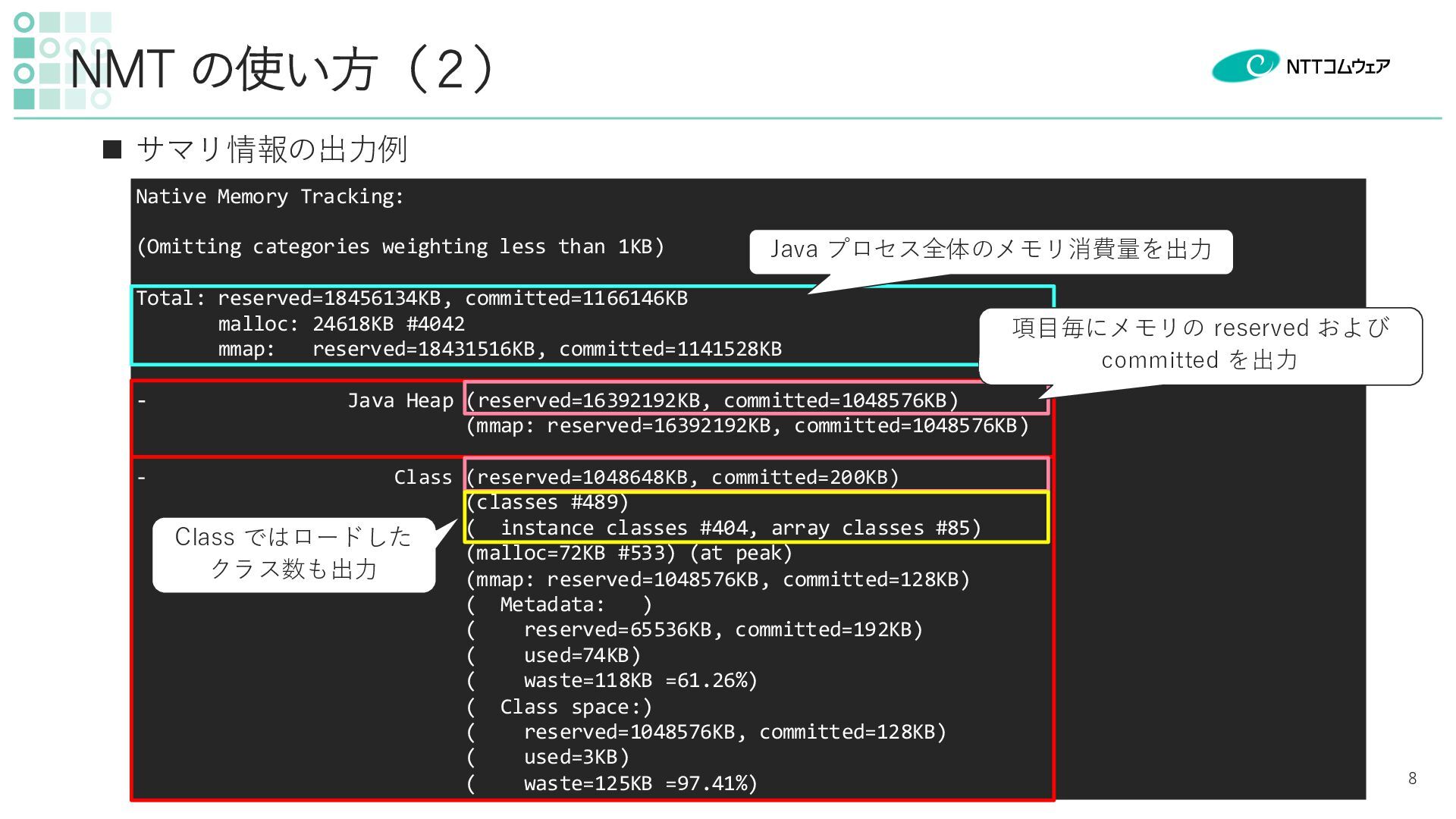The height and width of the screenshot is (819, 1456).
Task: Click the page number 8
Action: (x=1412, y=778)
